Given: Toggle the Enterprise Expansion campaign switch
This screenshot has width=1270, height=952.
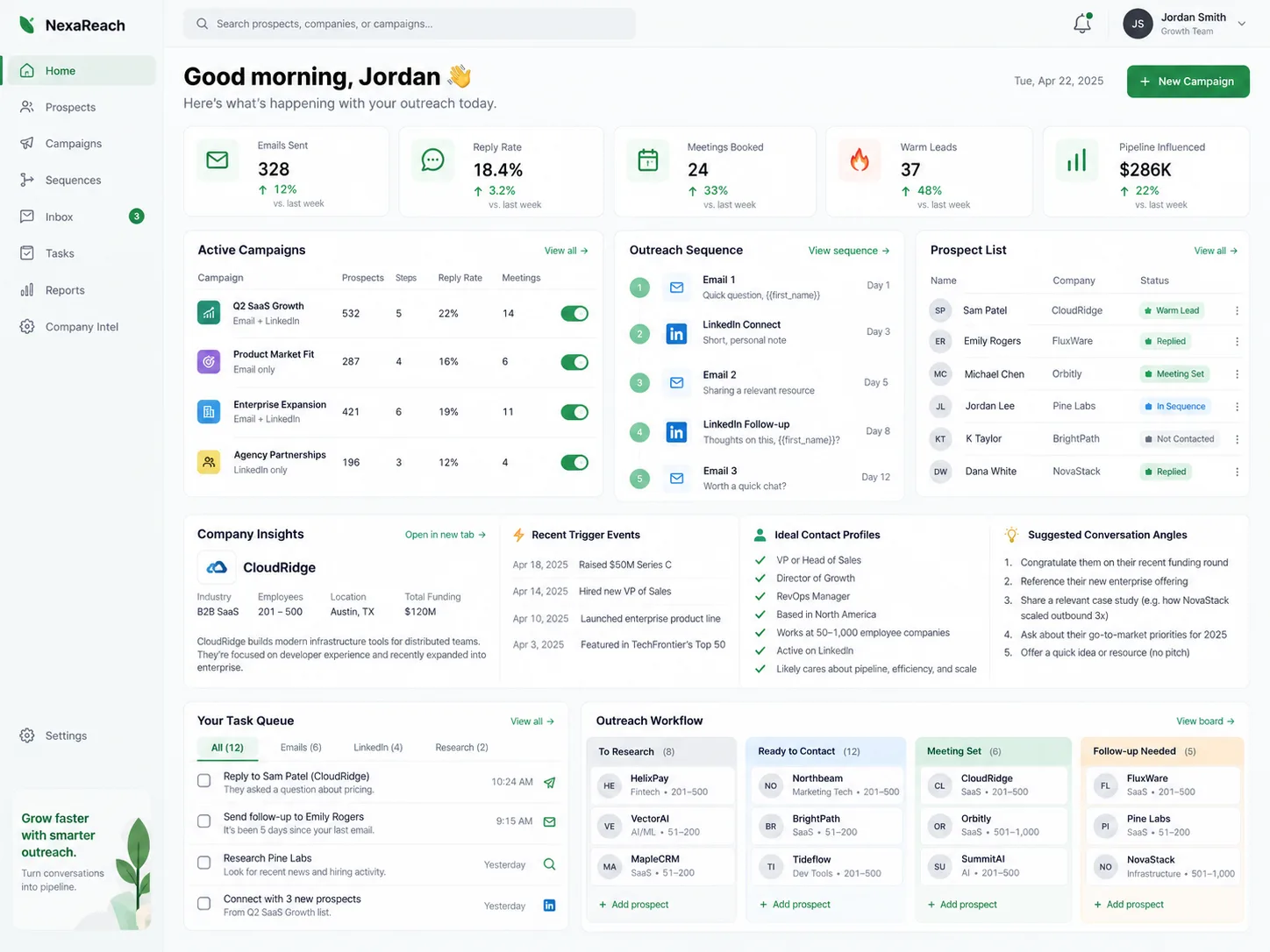Looking at the screenshot, I should click(574, 412).
